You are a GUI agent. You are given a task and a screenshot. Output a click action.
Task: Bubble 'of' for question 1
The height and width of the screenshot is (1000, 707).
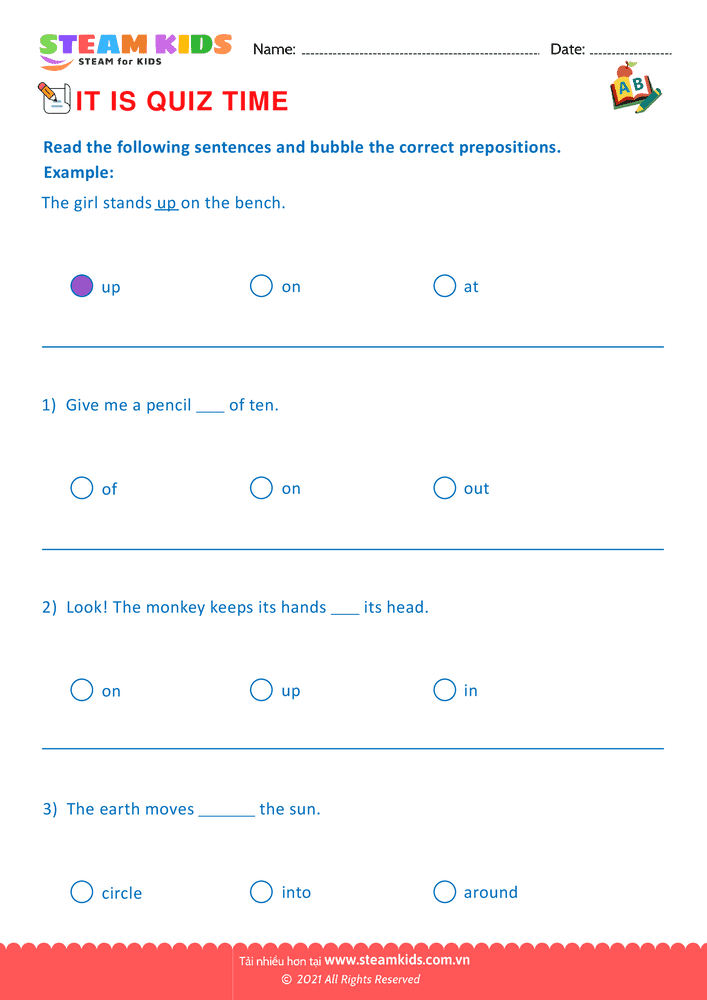82,488
